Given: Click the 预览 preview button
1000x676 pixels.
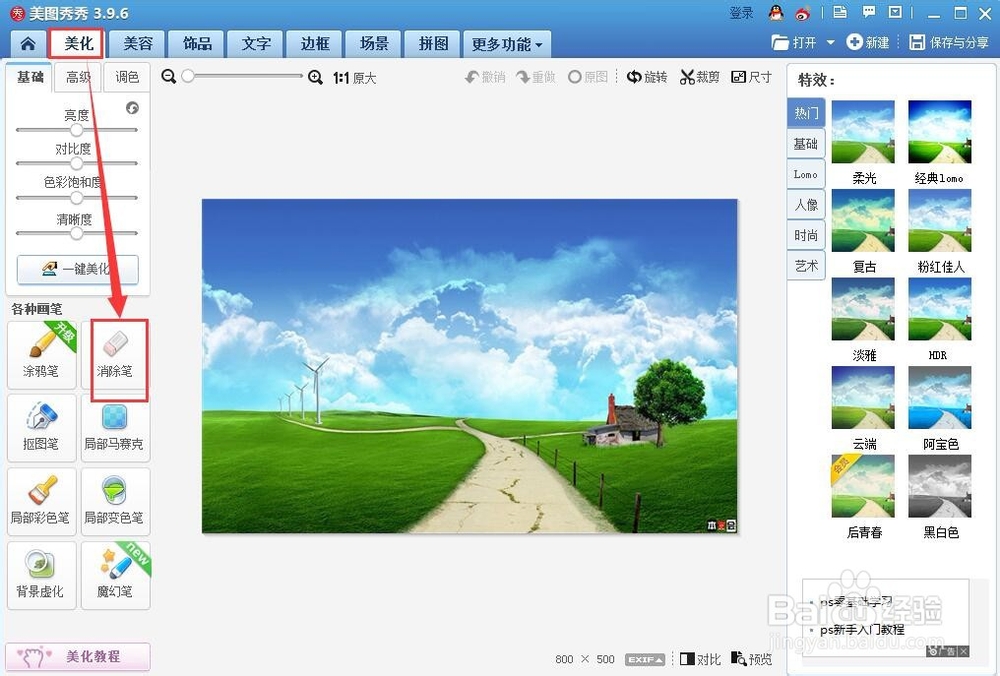Looking at the screenshot, I should click(x=751, y=659).
